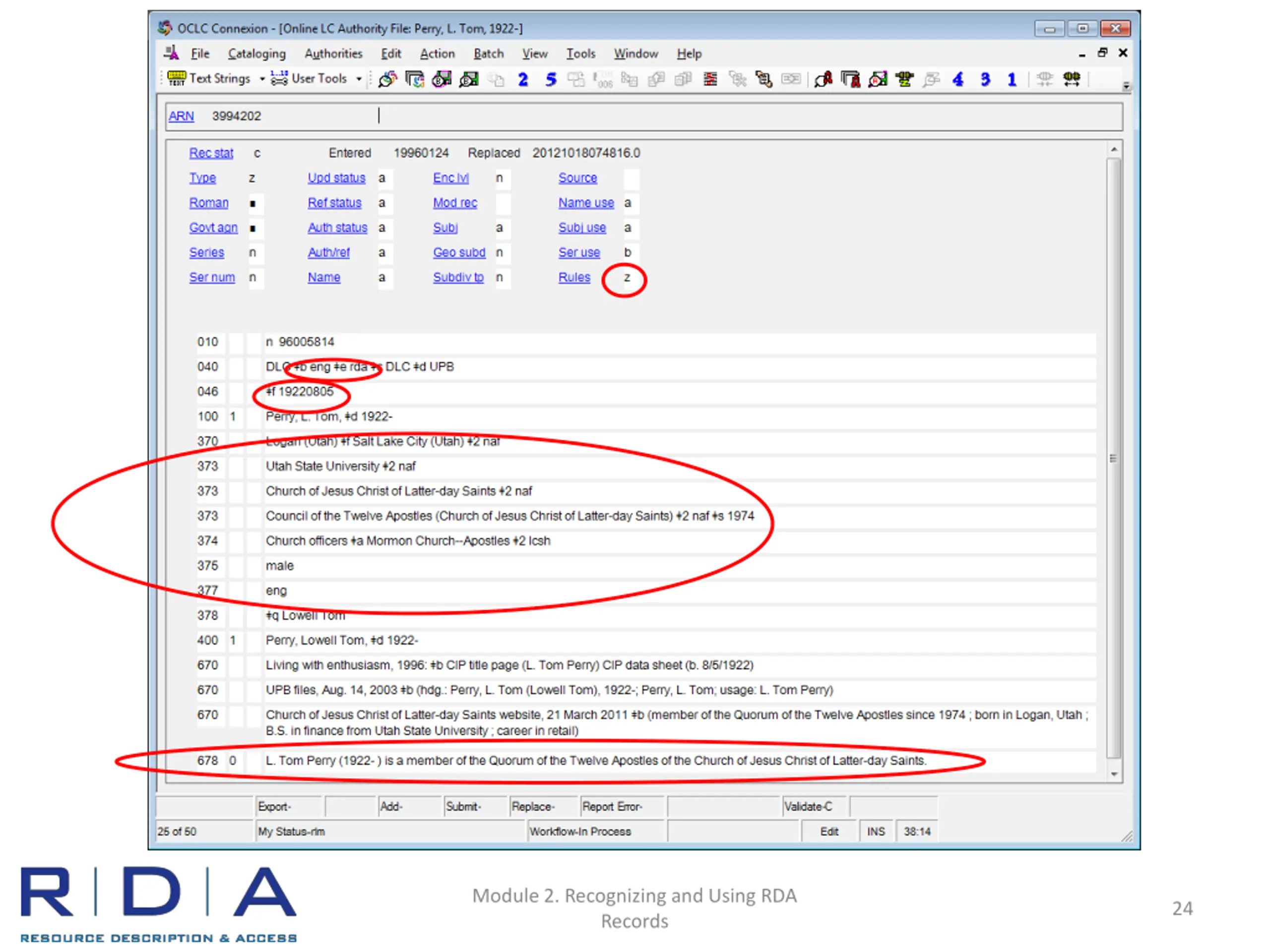Image resolution: width=1270 pixels, height=952 pixels.
Task: Click the ARN number field 3994202
Action: point(237,116)
